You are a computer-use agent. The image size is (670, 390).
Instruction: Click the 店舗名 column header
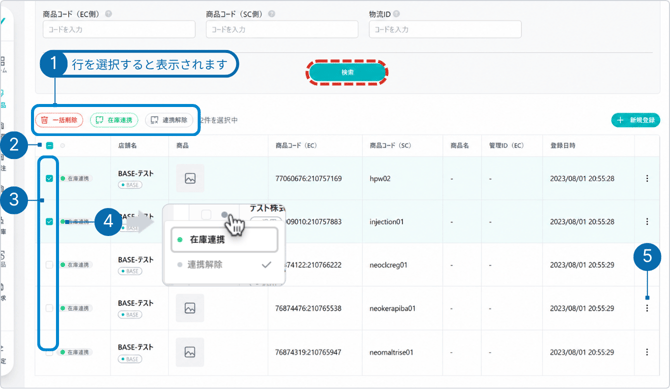pyautogui.click(x=127, y=146)
